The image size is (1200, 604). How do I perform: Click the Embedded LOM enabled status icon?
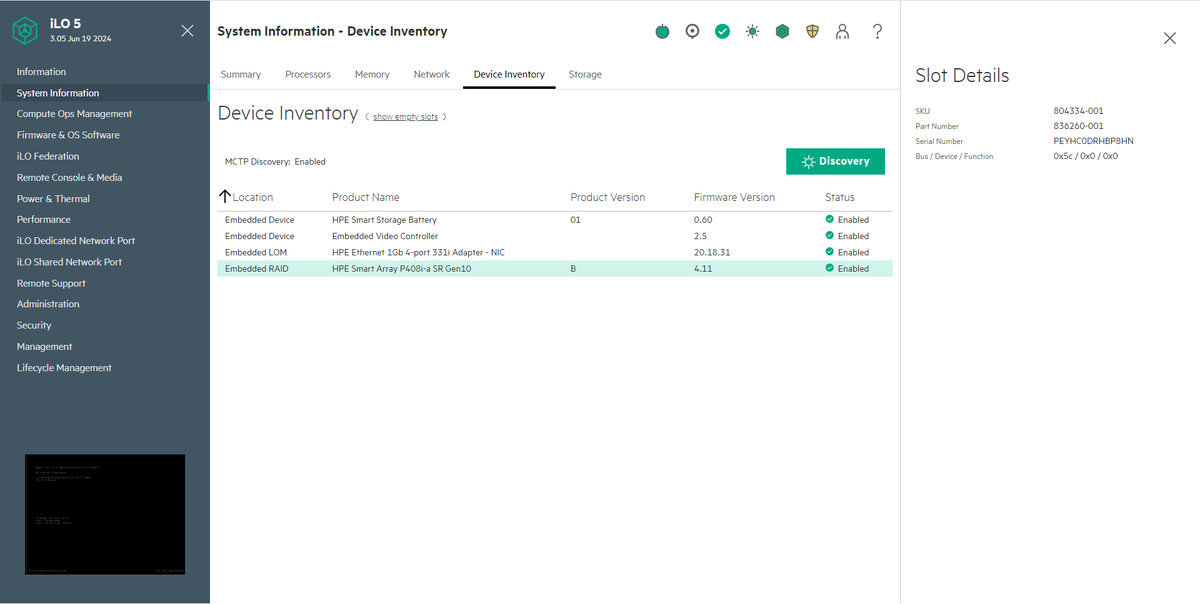click(x=830, y=252)
